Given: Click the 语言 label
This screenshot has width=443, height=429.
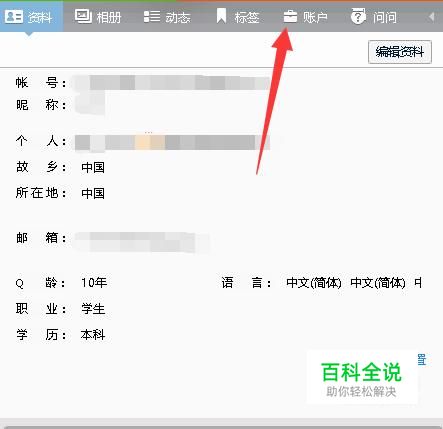Looking at the screenshot, I should (246, 283).
